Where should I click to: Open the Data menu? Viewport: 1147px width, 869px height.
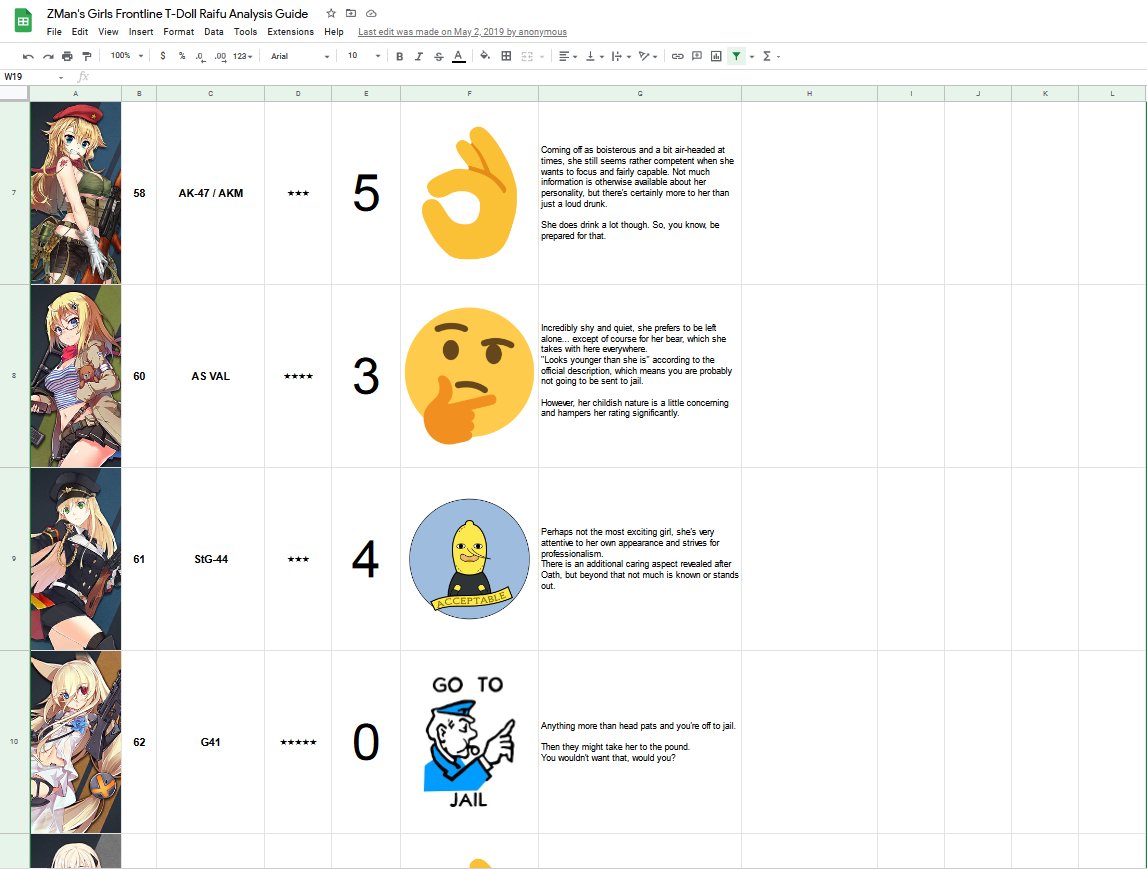[x=214, y=32]
